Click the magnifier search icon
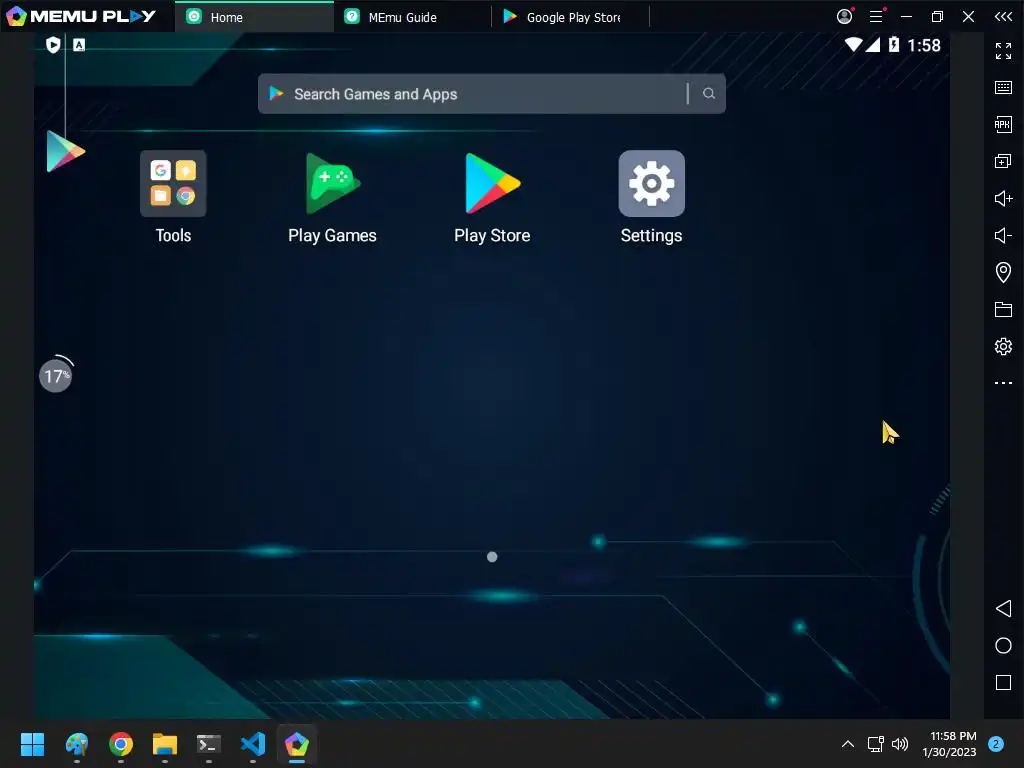 tap(709, 93)
